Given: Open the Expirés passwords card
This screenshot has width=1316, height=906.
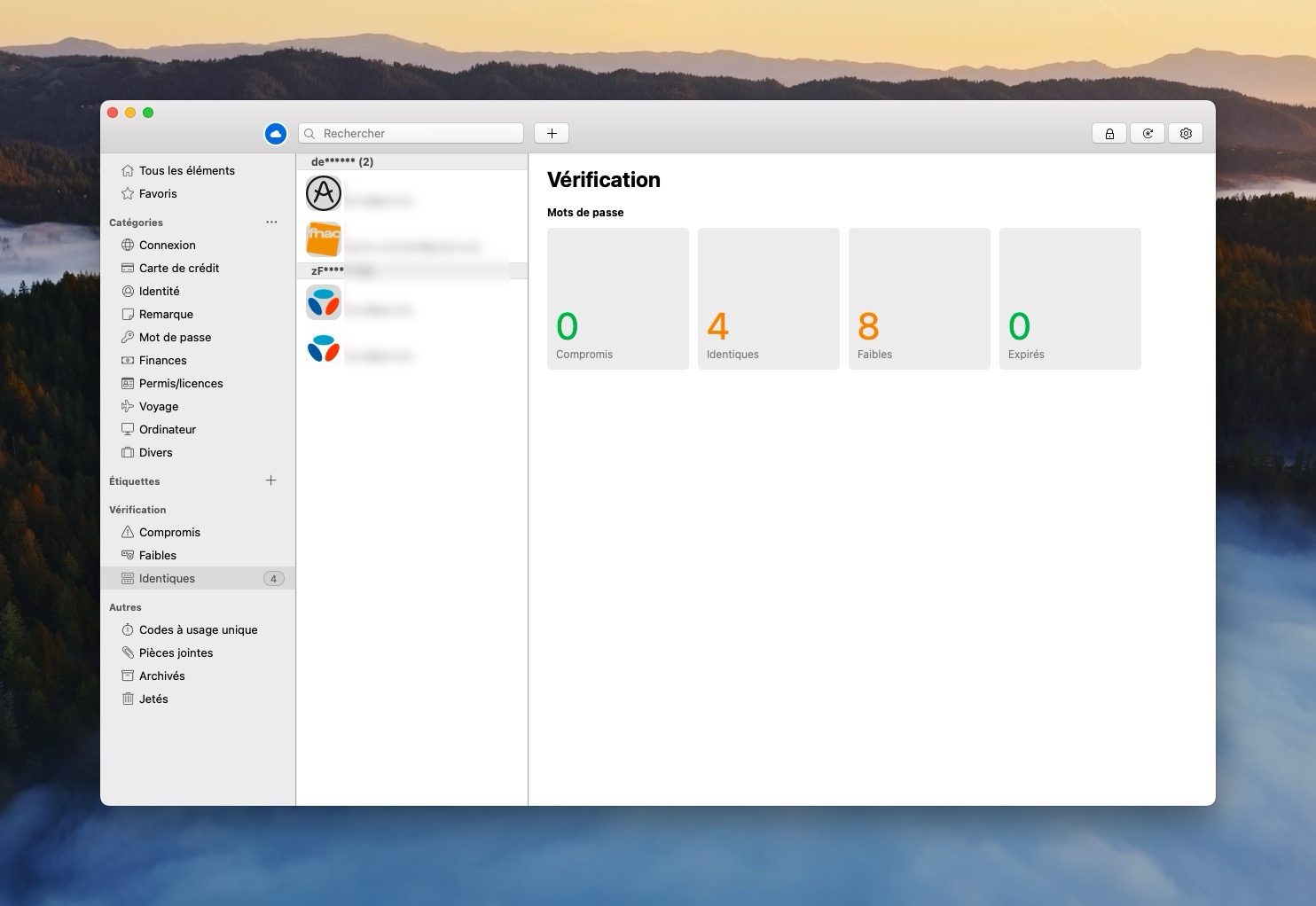Looking at the screenshot, I should tap(1069, 299).
